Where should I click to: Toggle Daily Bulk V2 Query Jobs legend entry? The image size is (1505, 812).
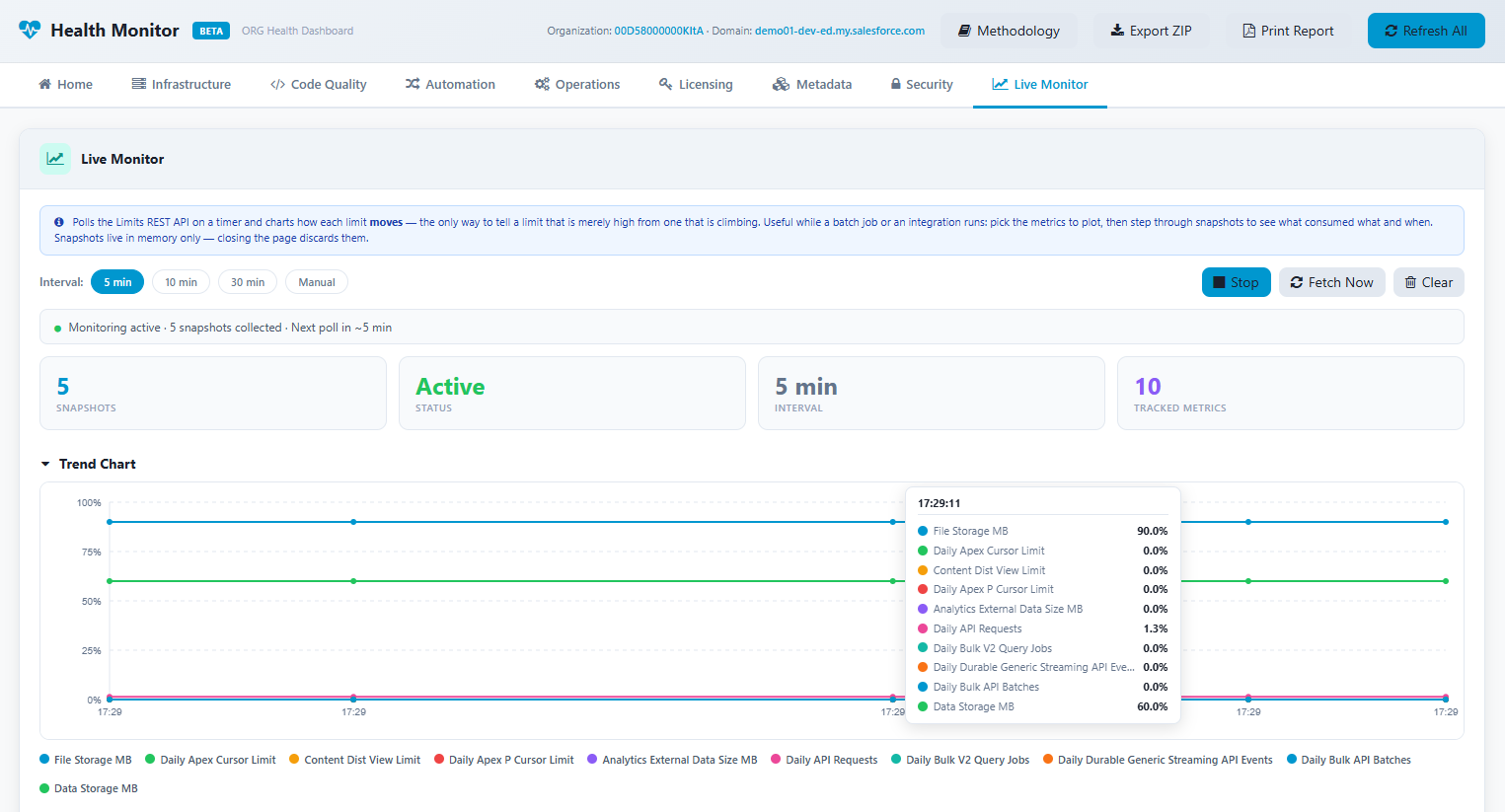click(x=960, y=760)
